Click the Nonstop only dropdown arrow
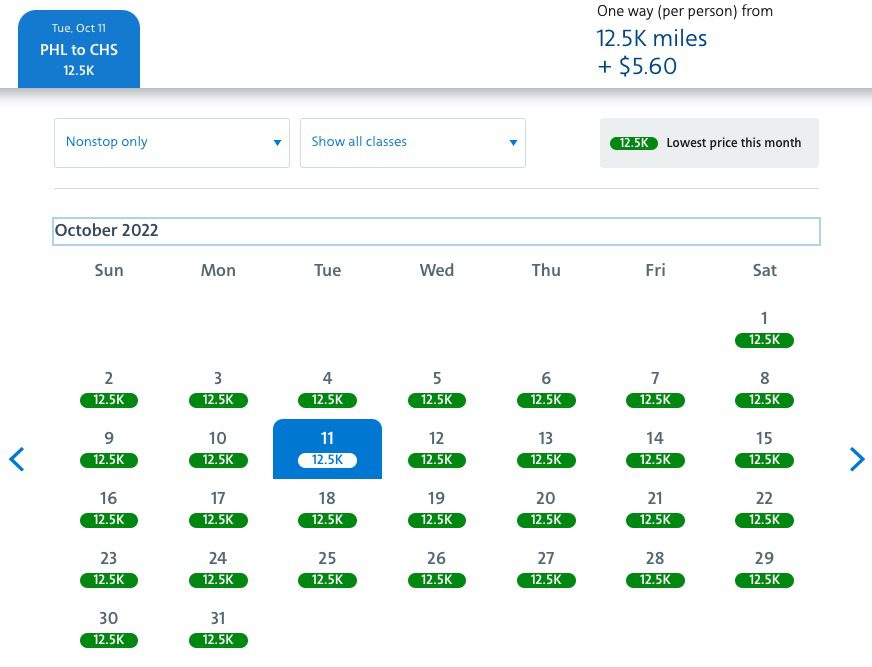The width and height of the screenshot is (872, 667). (277, 143)
